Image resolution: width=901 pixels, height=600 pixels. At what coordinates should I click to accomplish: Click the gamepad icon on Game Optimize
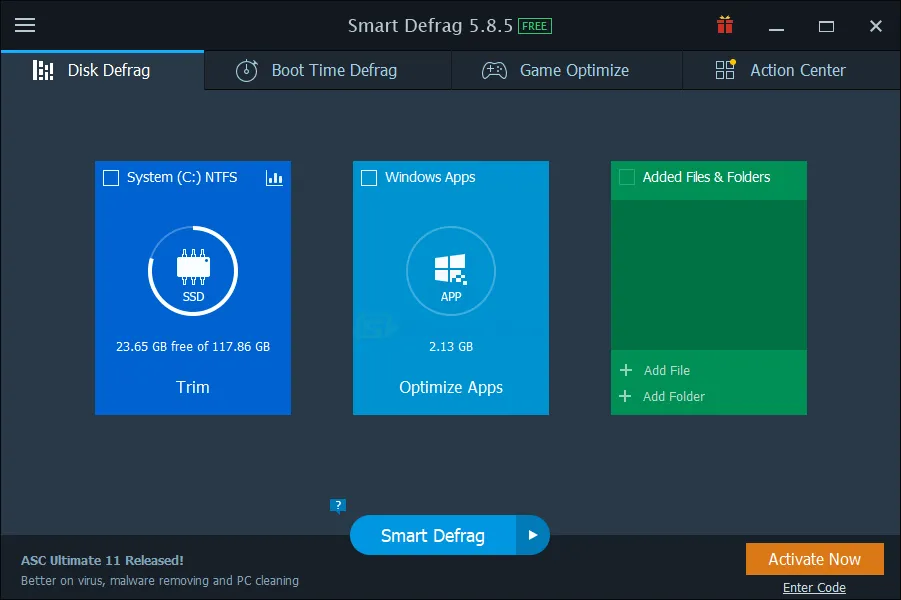click(x=494, y=70)
